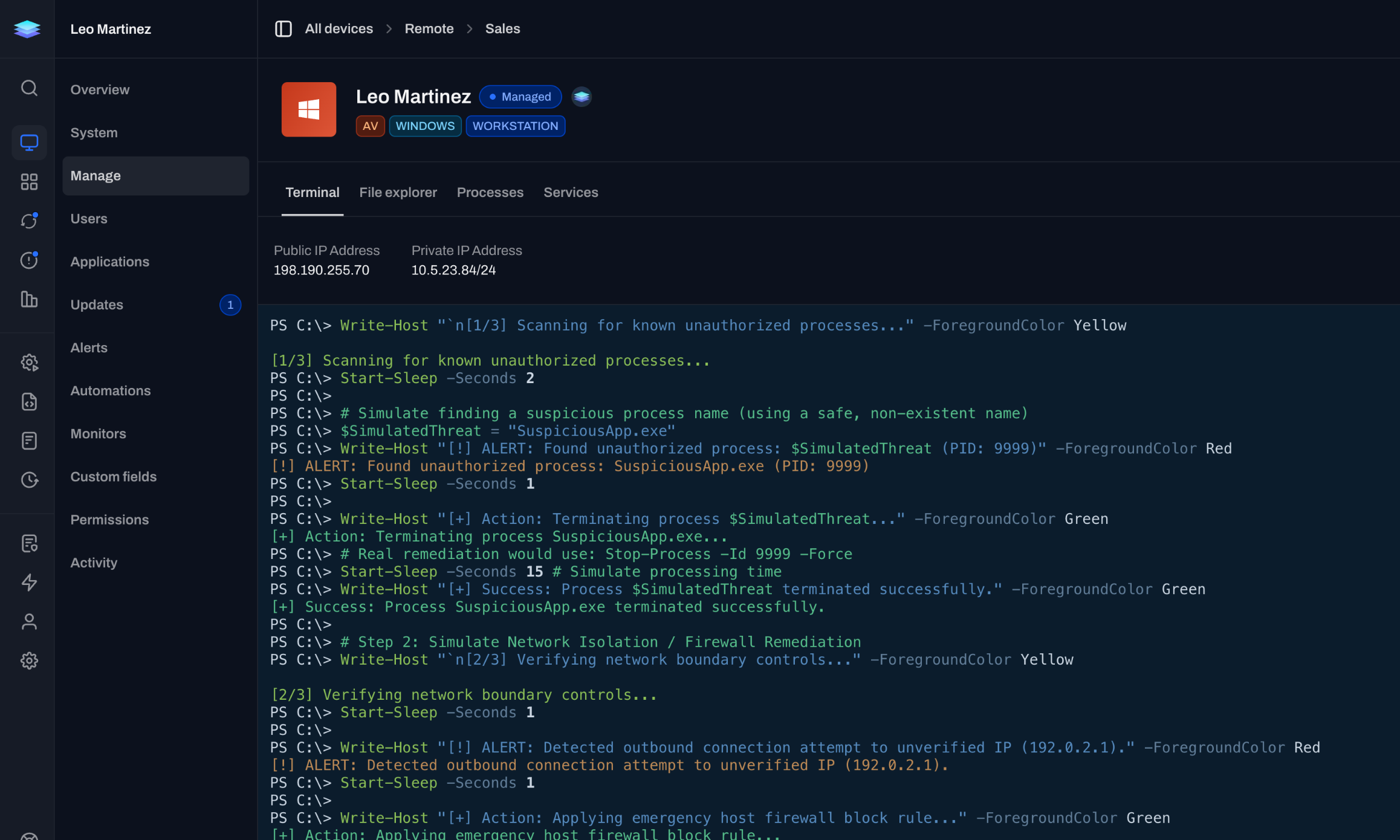The image size is (1400, 840).
Task: Open the organizations buildings icon
Action: coord(29,299)
